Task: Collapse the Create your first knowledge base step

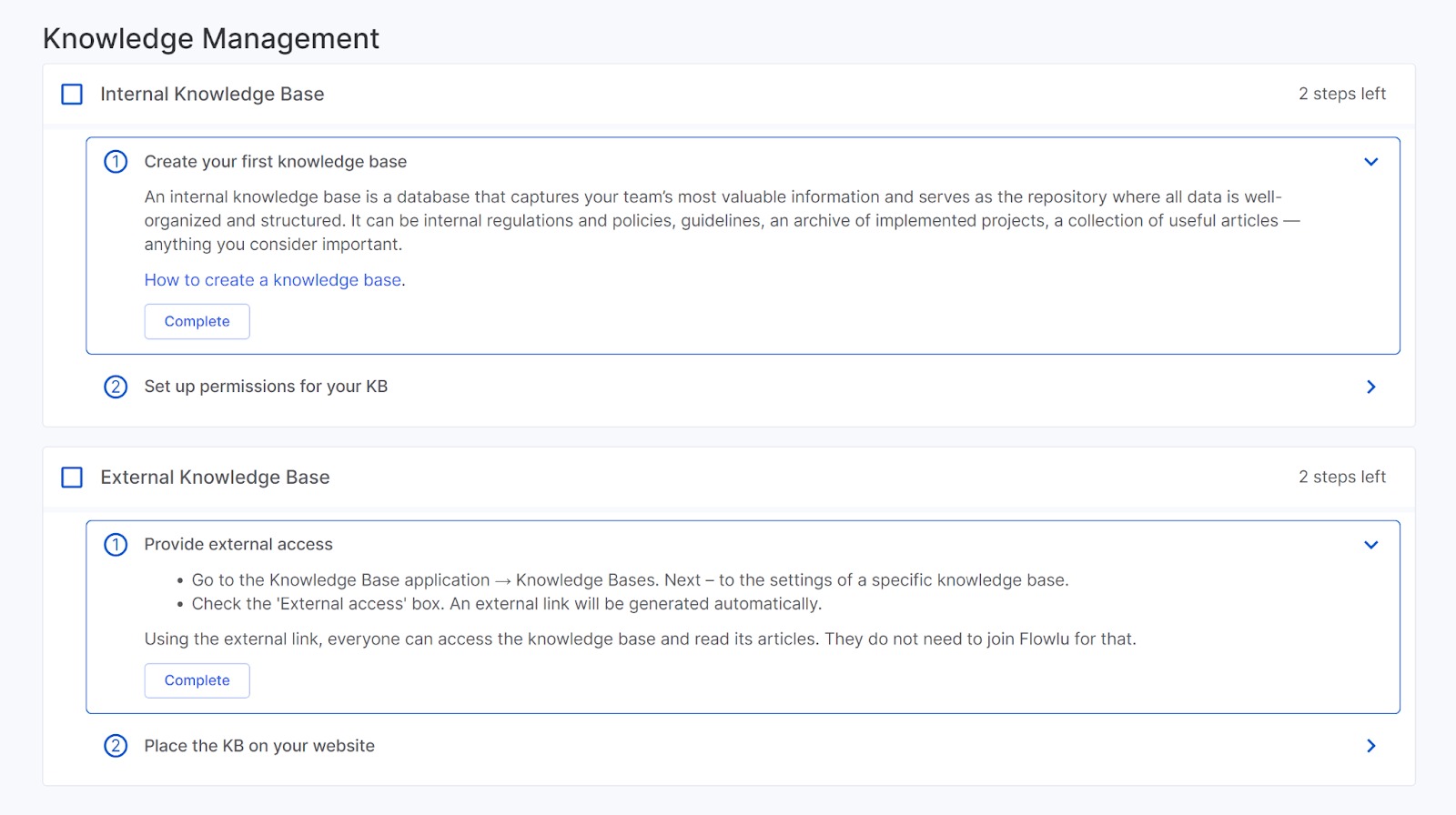Action: (x=1370, y=162)
